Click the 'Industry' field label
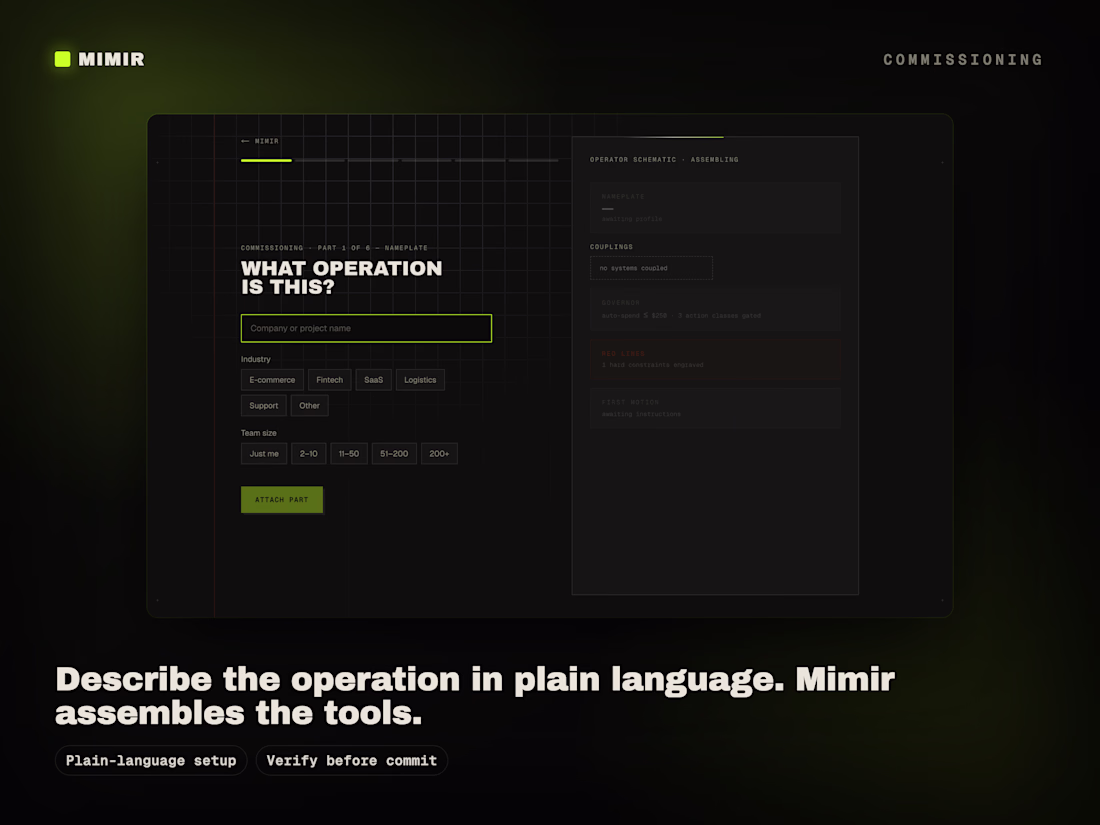Image resolution: width=1100 pixels, height=825 pixels. click(x=255, y=359)
